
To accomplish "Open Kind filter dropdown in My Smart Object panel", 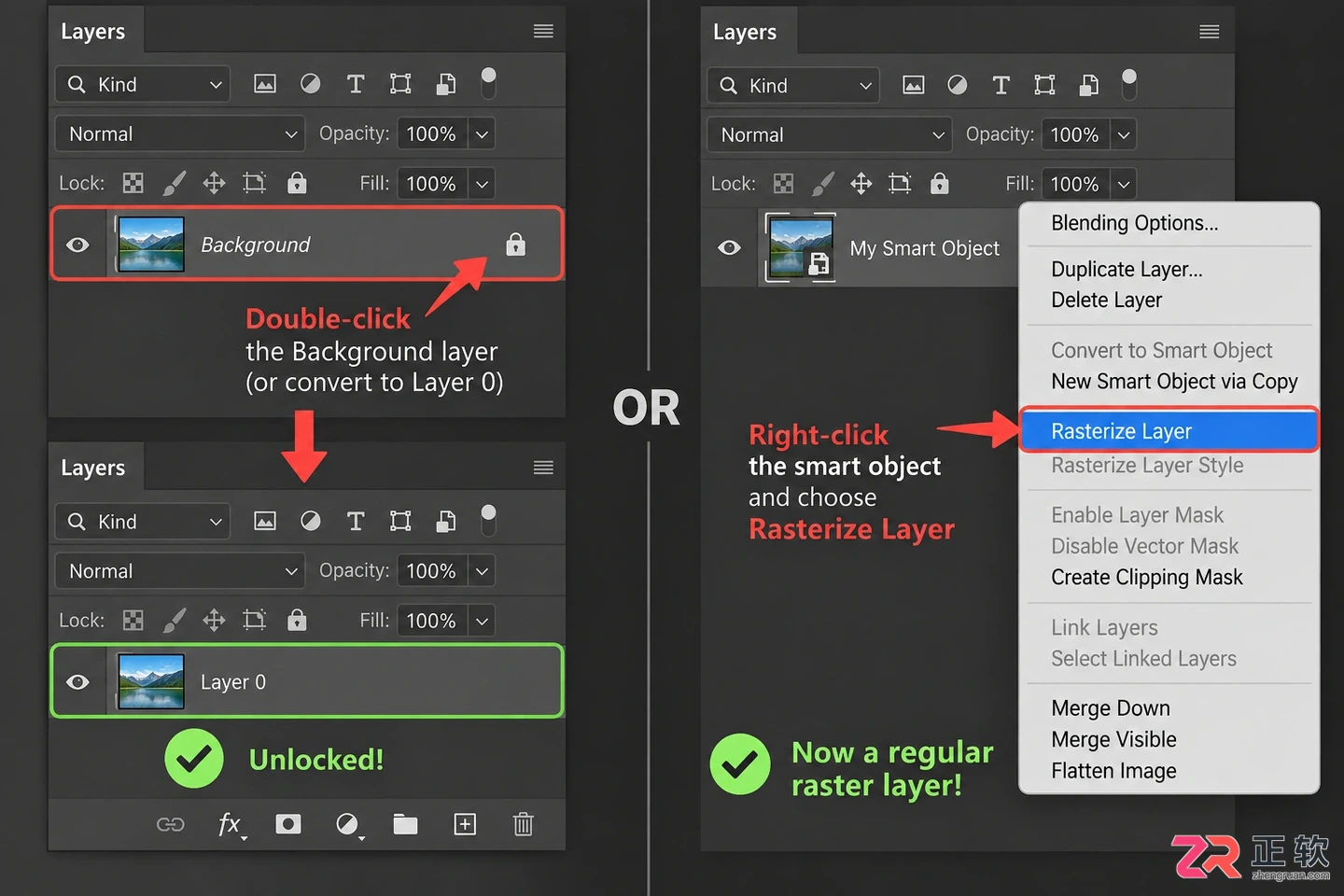I will [x=793, y=86].
